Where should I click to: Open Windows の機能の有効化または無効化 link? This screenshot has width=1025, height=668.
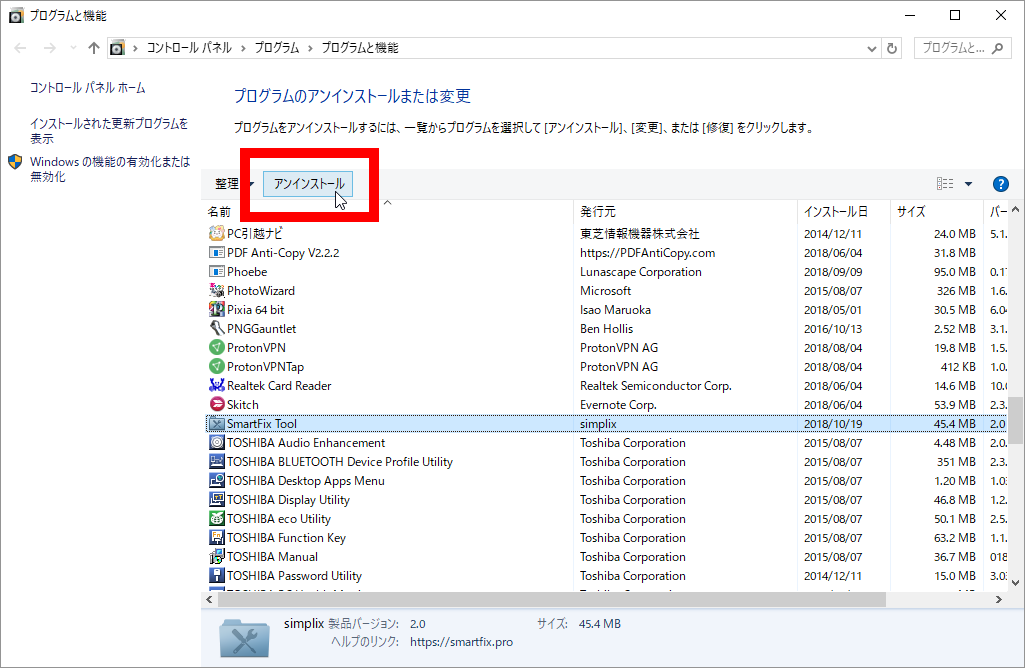click(x=110, y=169)
